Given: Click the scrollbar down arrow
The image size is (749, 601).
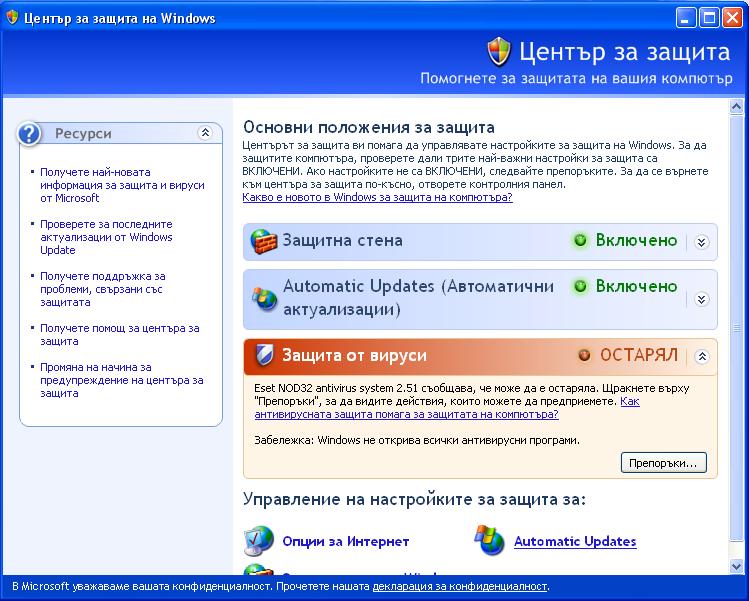Looking at the screenshot, I should pyautogui.click(x=736, y=567).
